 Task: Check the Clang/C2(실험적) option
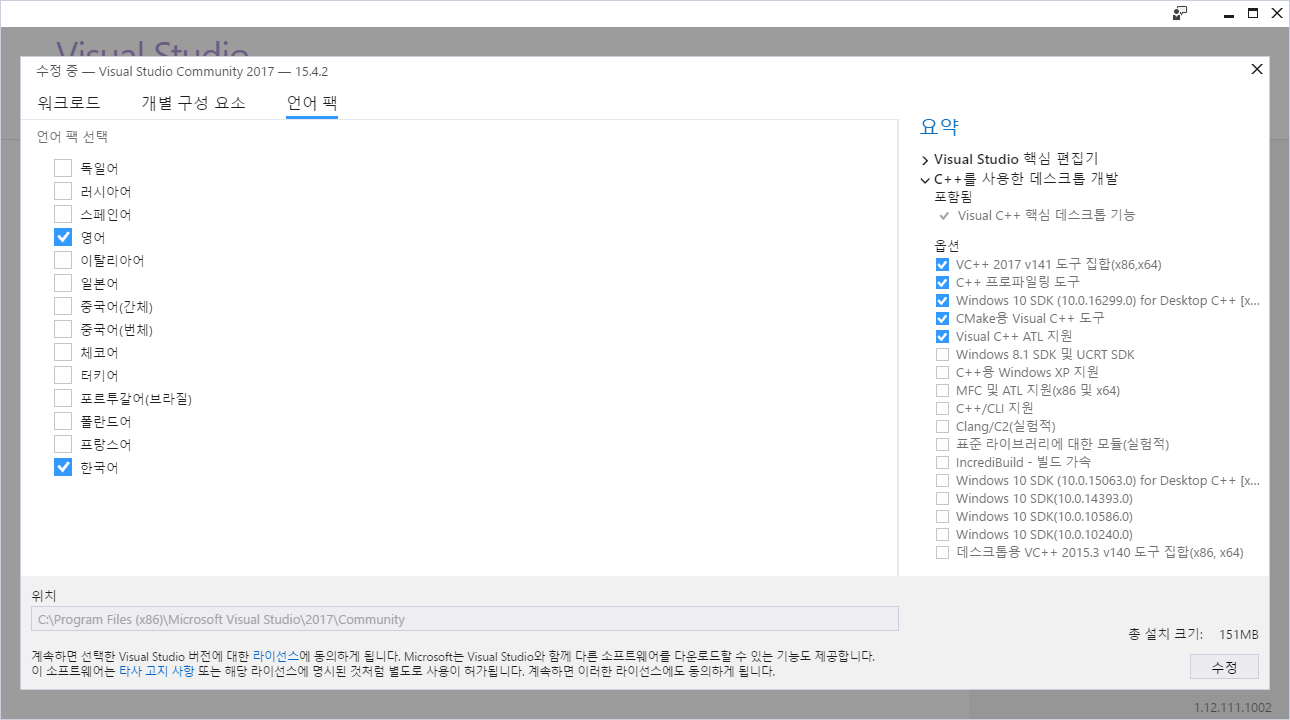click(x=942, y=427)
